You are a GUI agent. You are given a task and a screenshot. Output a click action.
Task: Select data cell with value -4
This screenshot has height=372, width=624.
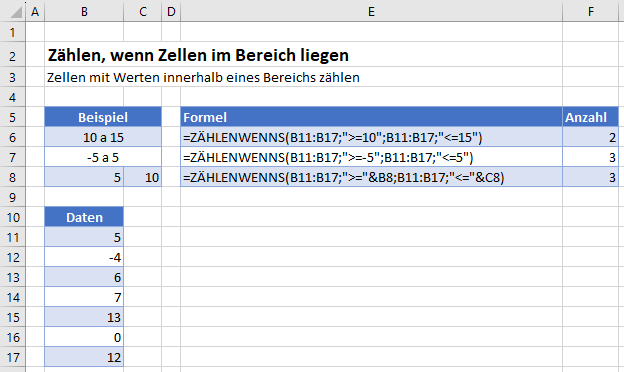click(x=84, y=257)
